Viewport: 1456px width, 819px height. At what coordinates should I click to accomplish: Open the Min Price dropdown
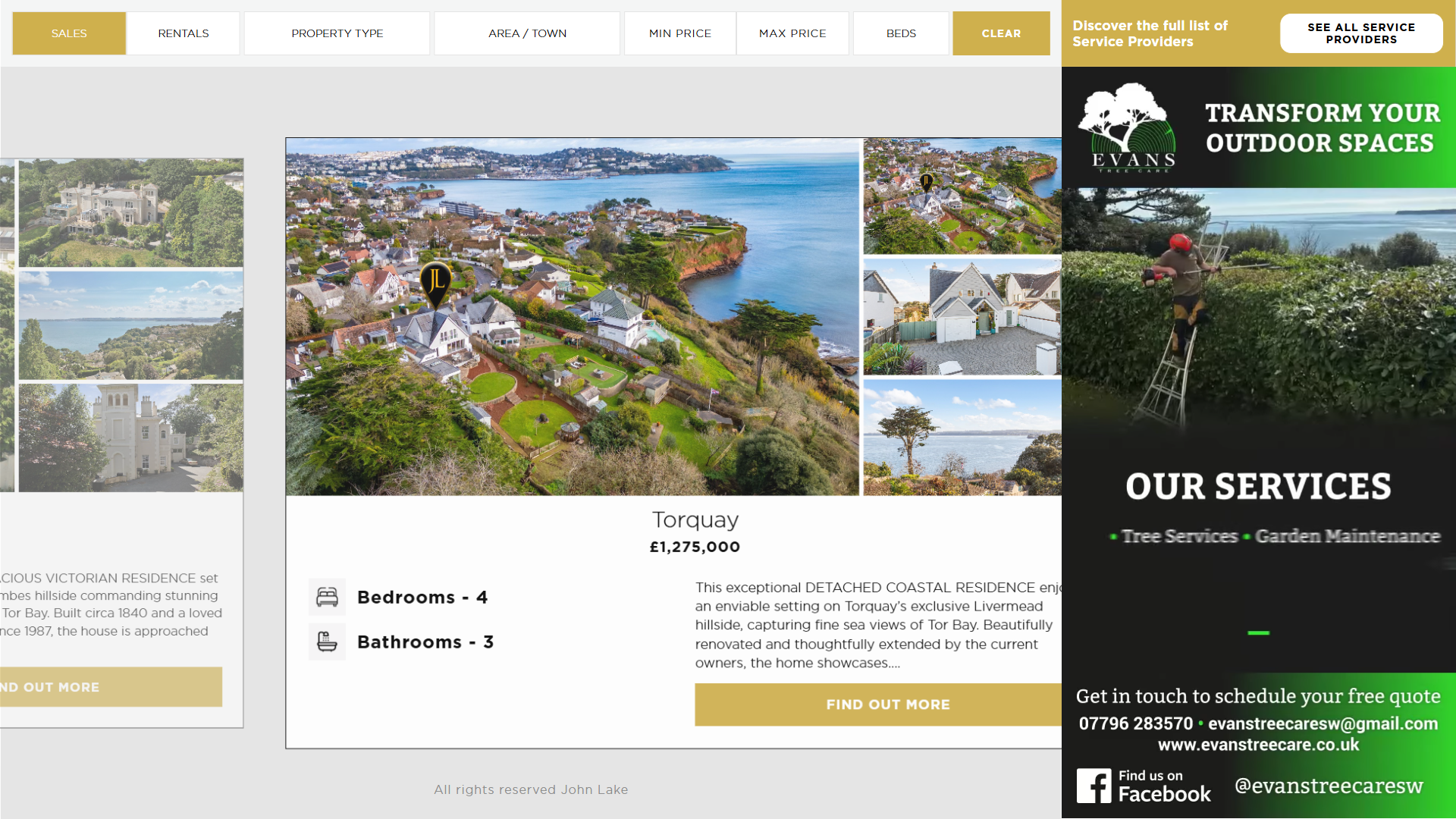pyautogui.click(x=680, y=33)
